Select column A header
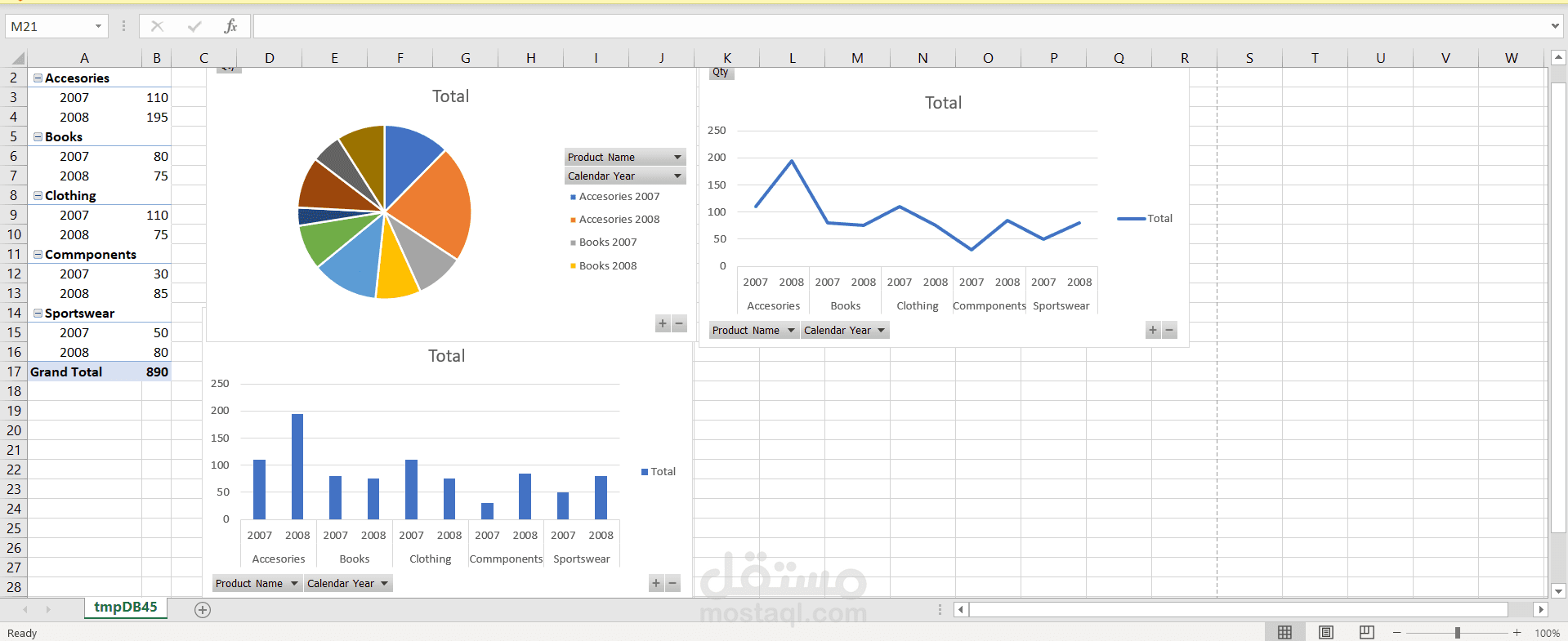The height and width of the screenshot is (641, 1568). (84, 58)
